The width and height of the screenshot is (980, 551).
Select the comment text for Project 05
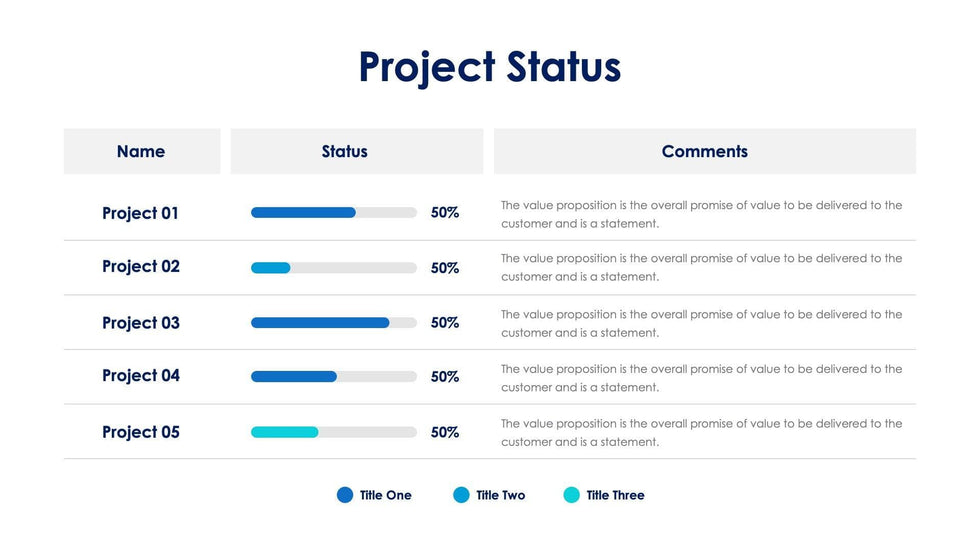tap(701, 432)
